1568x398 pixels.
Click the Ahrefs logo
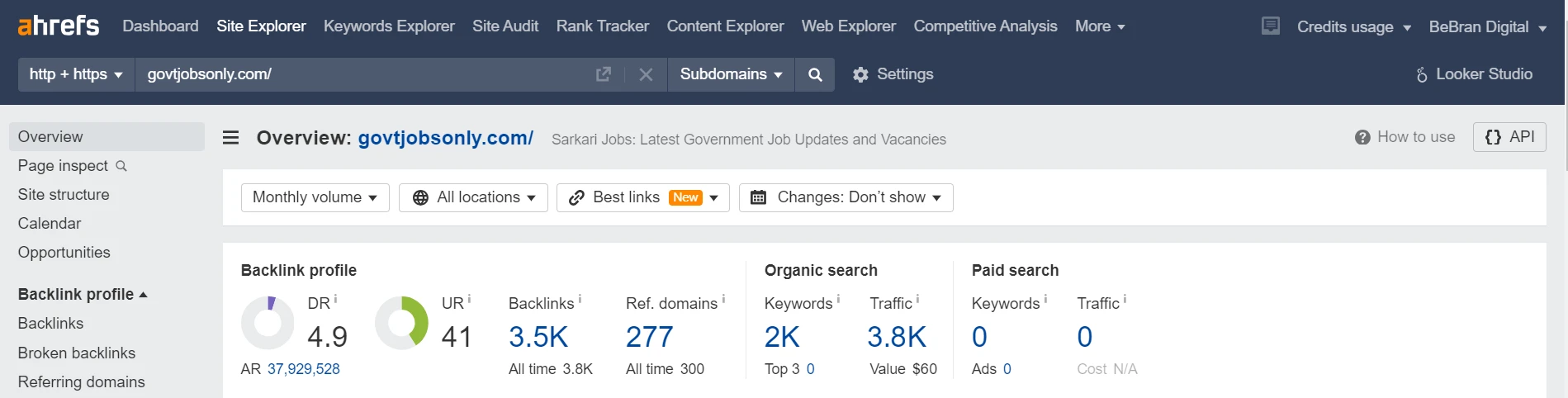click(59, 26)
